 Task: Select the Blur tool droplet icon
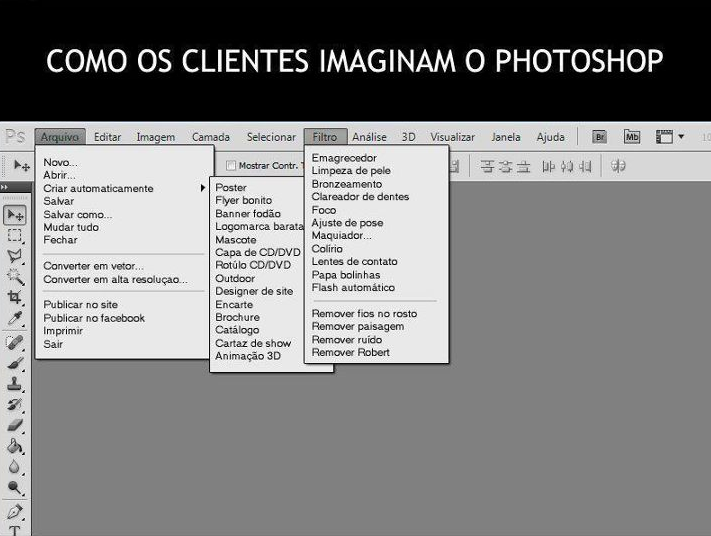[14, 467]
